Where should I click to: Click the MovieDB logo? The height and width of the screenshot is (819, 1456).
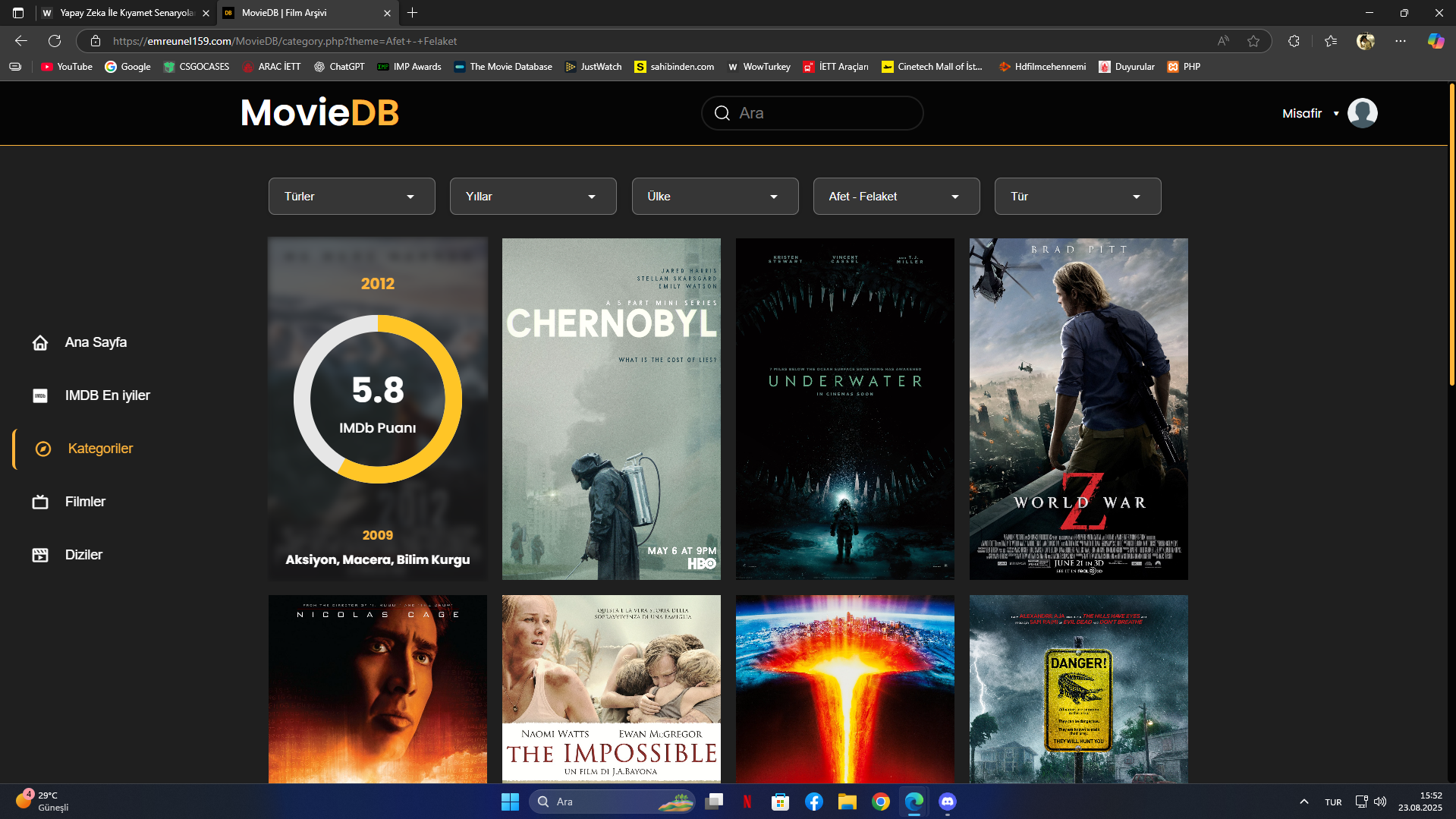[319, 112]
